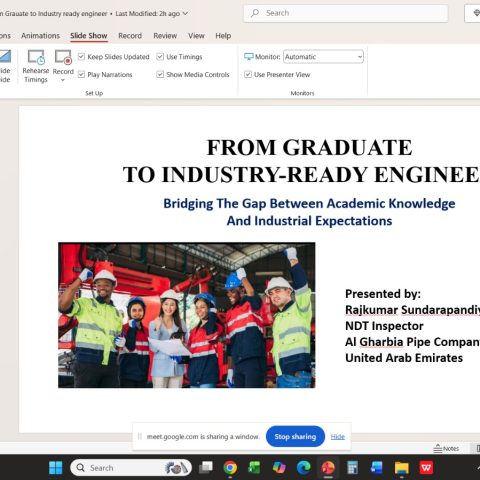Select the group photo of engineers on slide

pos(187,315)
